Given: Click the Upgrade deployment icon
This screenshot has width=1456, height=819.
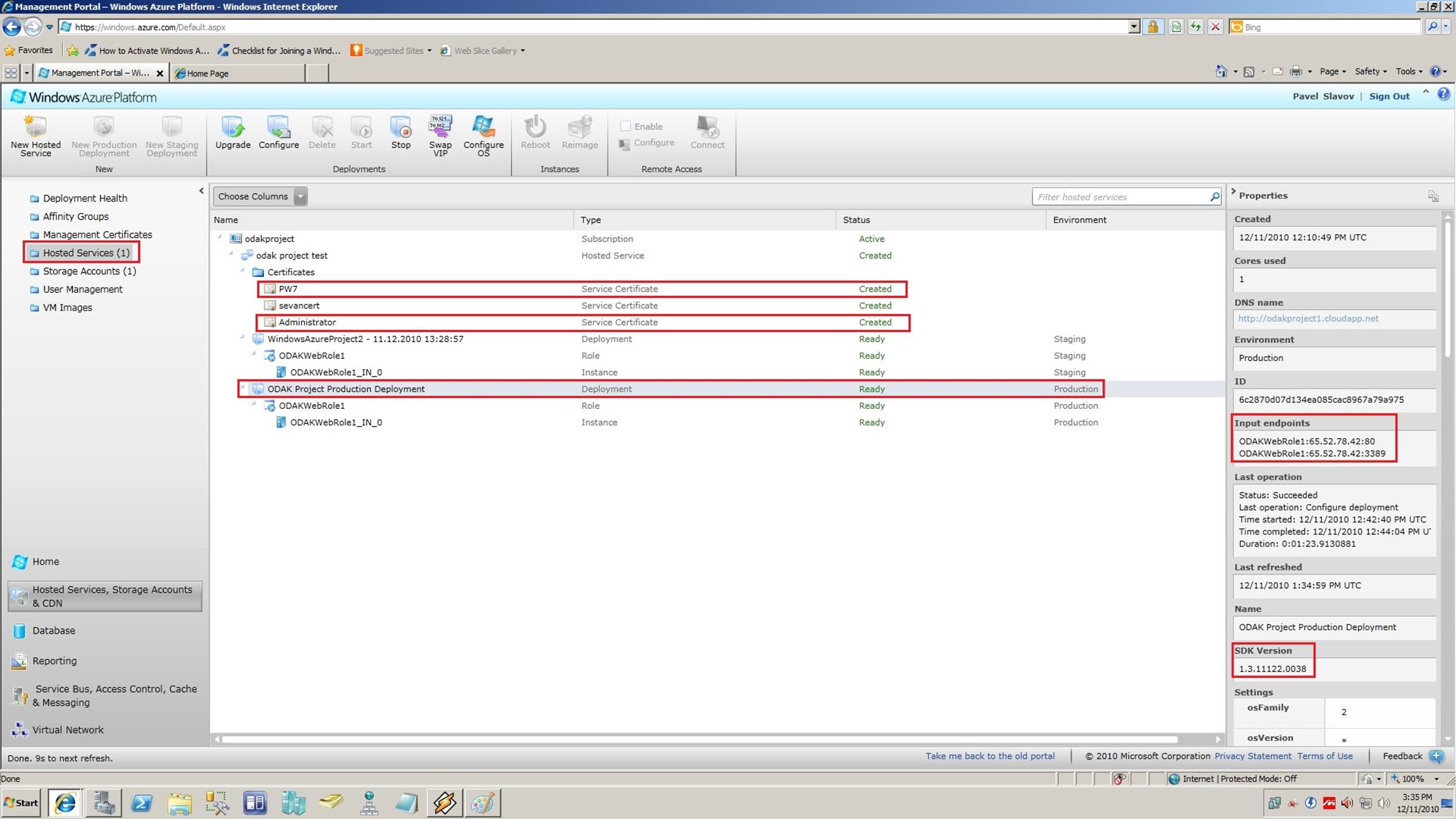Looking at the screenshot, I should tap(233, 126).
